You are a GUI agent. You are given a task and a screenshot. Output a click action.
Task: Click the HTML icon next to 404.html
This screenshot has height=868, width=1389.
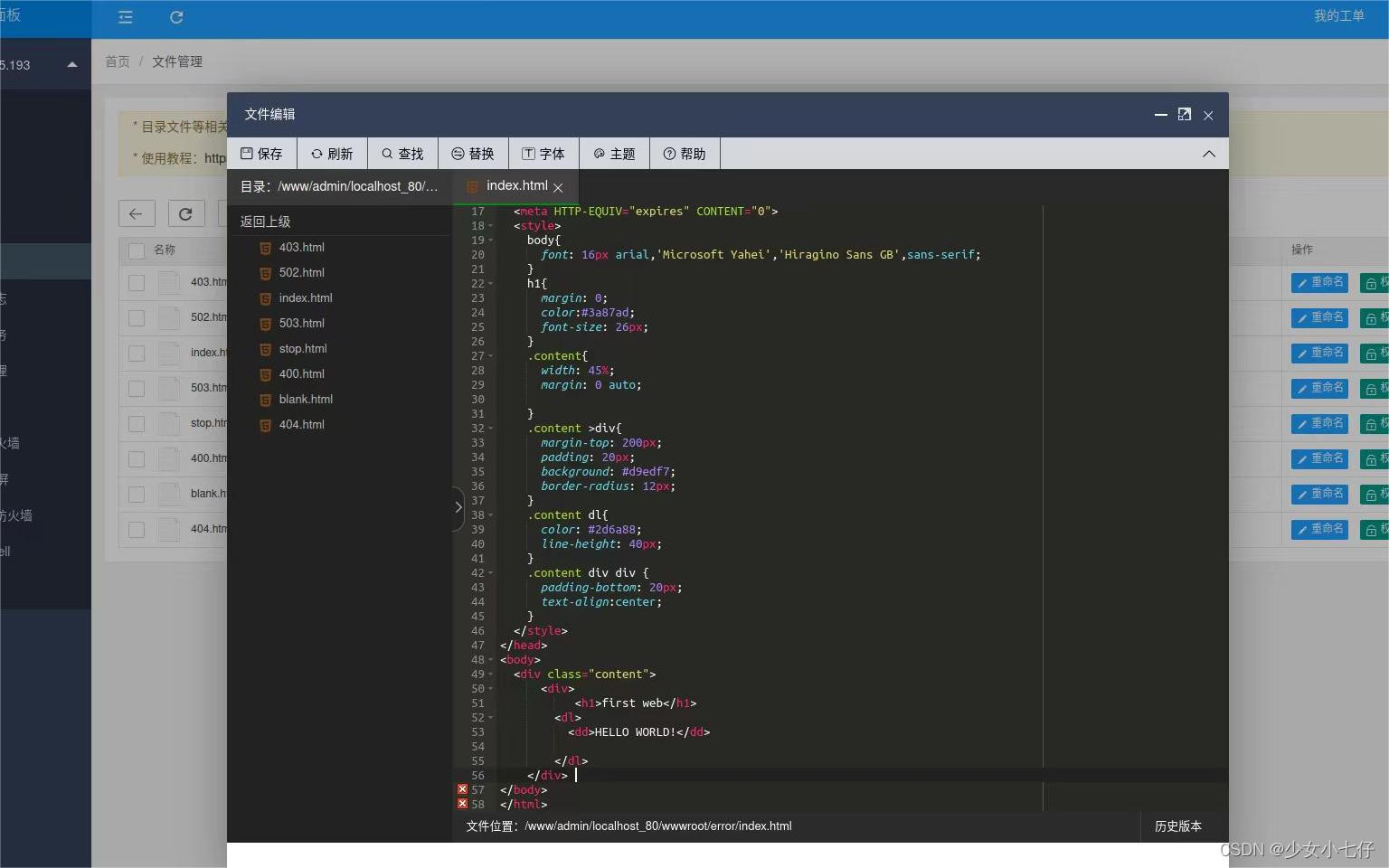(265, 425)
